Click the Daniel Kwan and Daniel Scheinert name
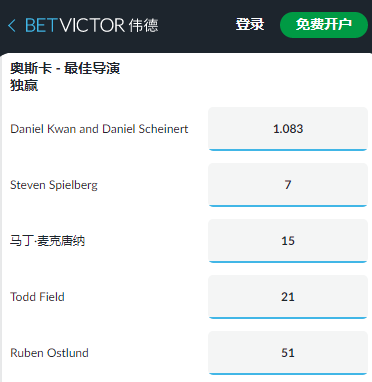This screenshot has width=372, height=382. coord(99,129)
